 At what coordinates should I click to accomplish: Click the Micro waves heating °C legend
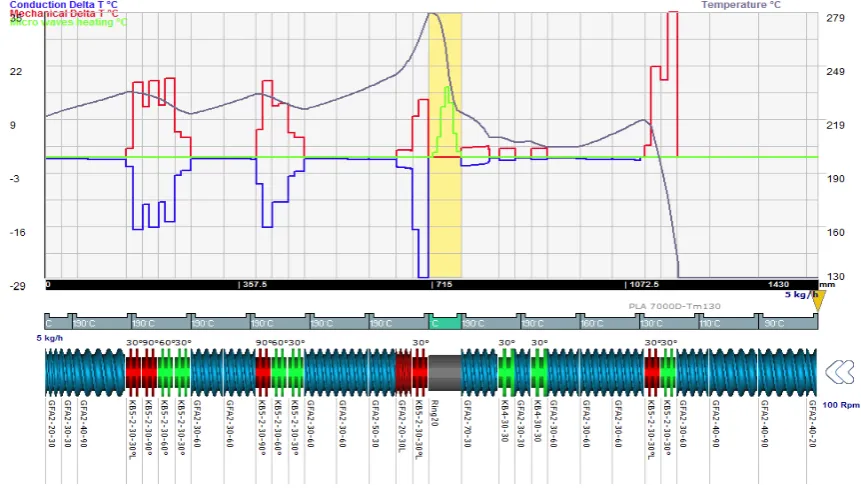click(x=68, y=22)
